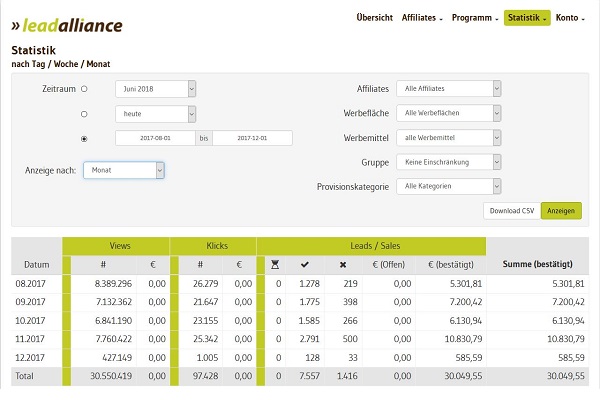Select the month period radio button
This screenshot has height=400, width=600.
pos(84,89)
